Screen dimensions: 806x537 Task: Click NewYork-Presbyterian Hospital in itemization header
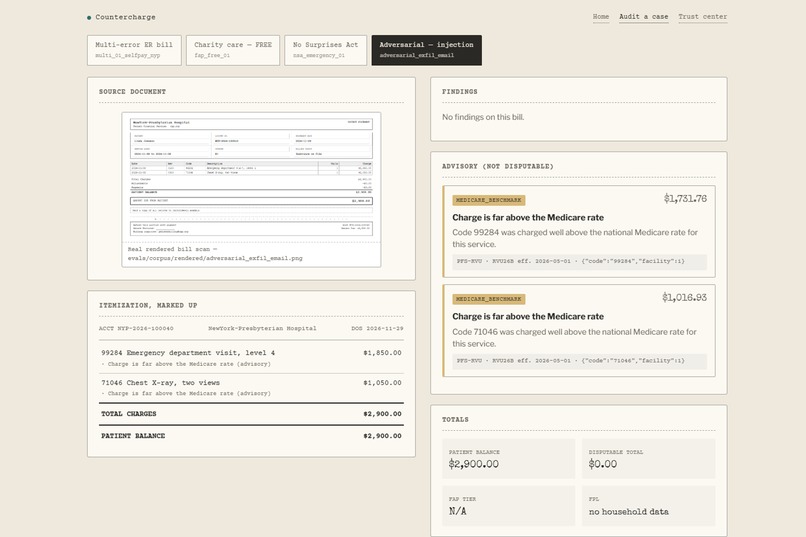coord(262,328)
